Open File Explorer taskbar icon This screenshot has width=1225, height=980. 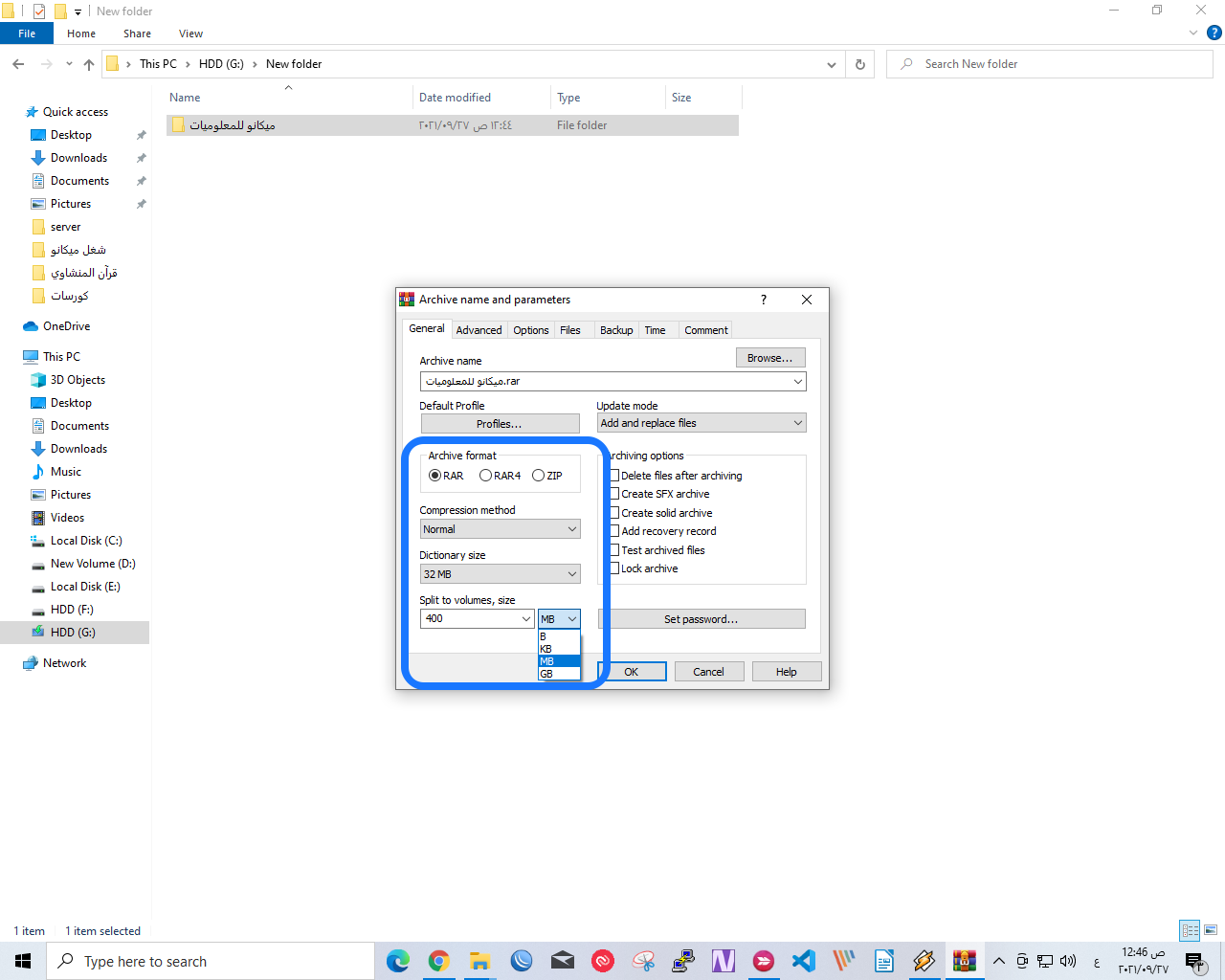(x=480, y=961)
